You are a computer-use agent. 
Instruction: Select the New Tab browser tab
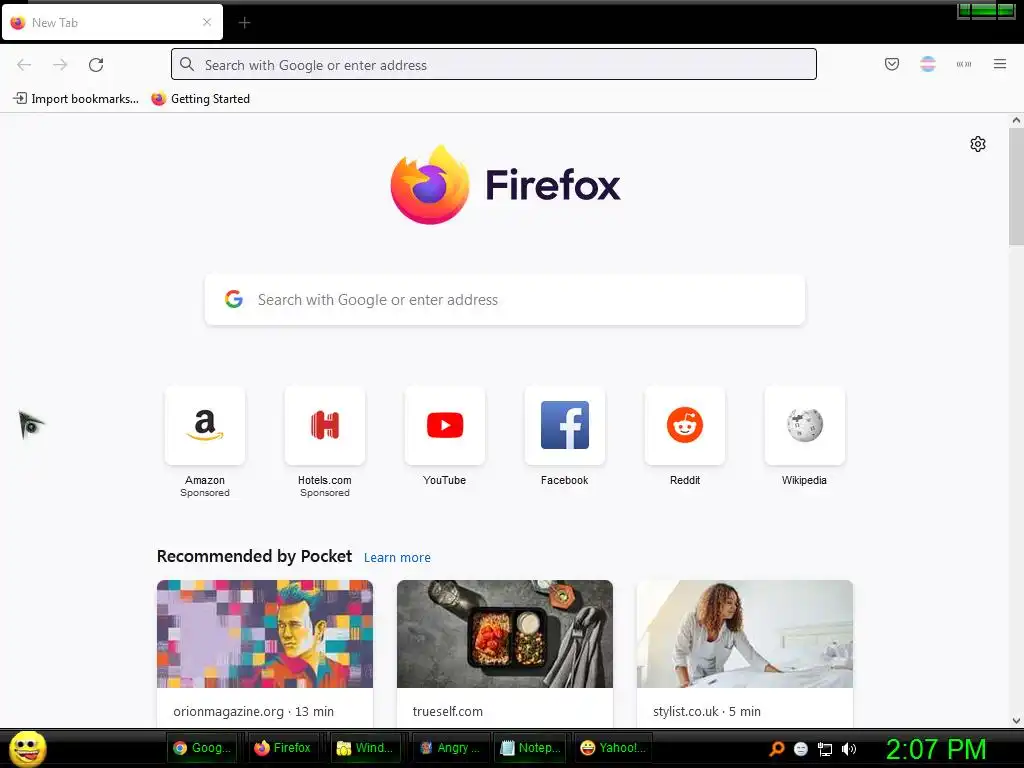(112, 23)
